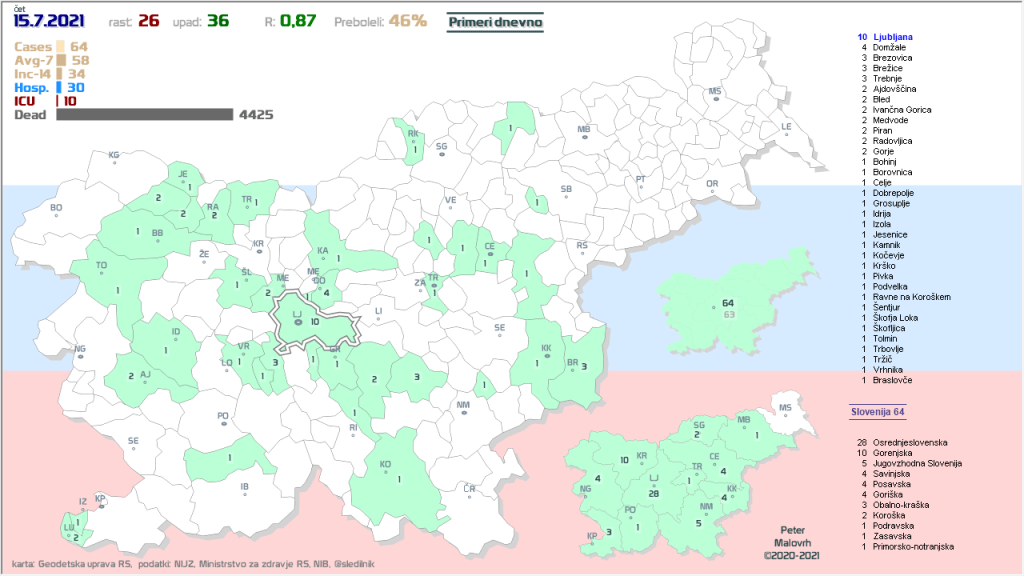The height and width of the screenshot is (576, 1024).
Task: Click the PT city marker
Action: tap(641, 182)
